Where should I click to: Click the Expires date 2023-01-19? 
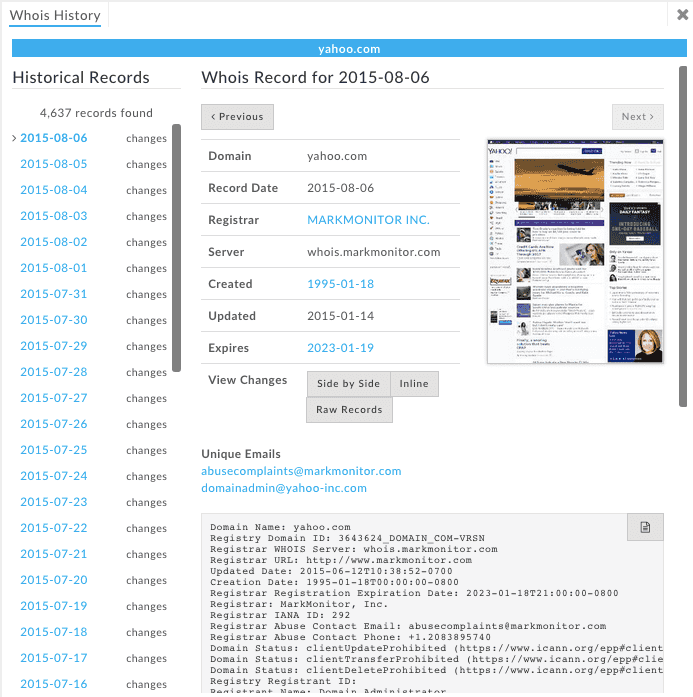pyautogui.click(x=340, y=348)
